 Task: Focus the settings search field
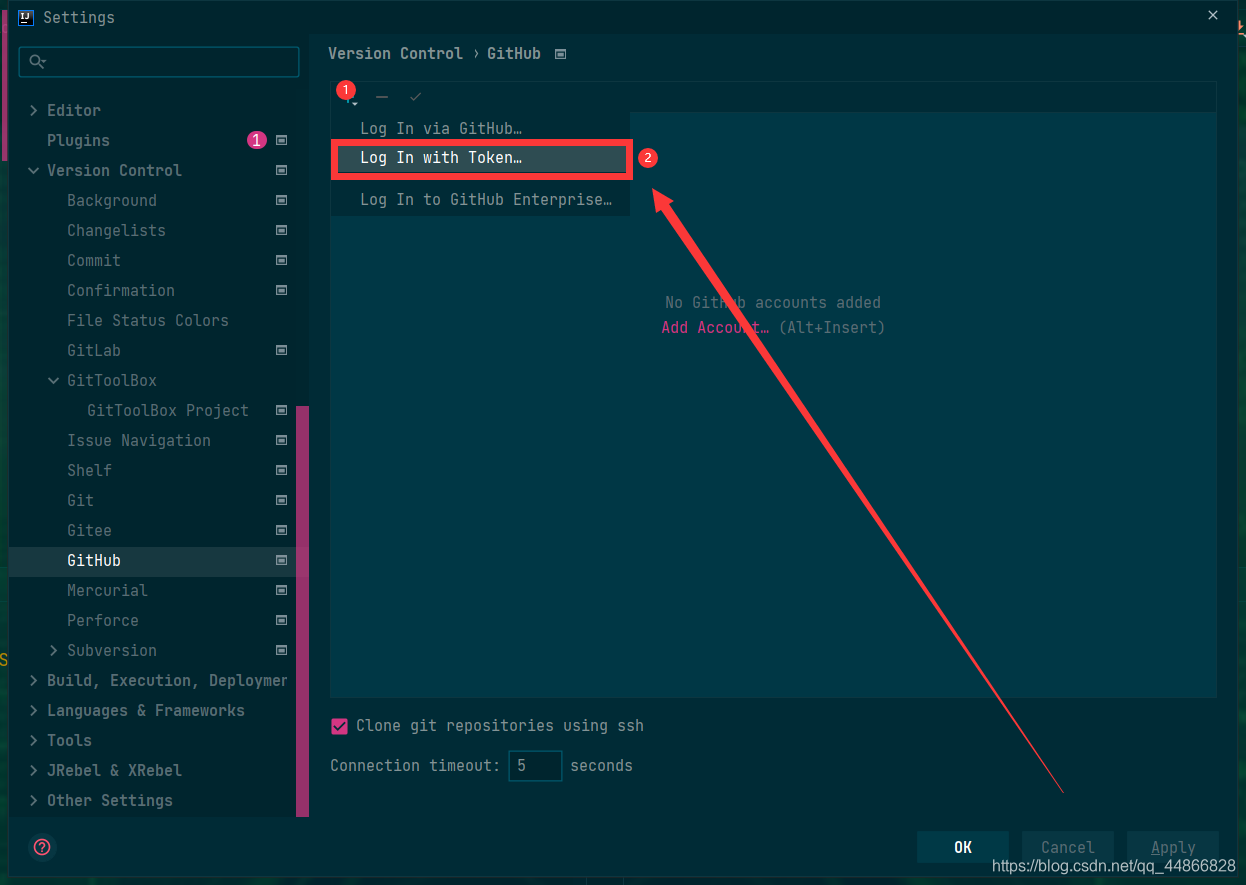(x=159, y=62)
